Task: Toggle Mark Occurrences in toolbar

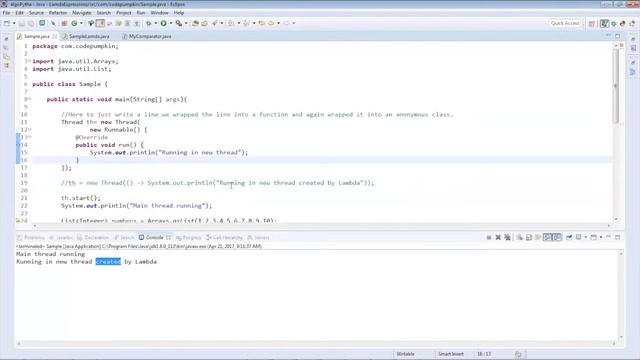Action: tap(100, 23)
